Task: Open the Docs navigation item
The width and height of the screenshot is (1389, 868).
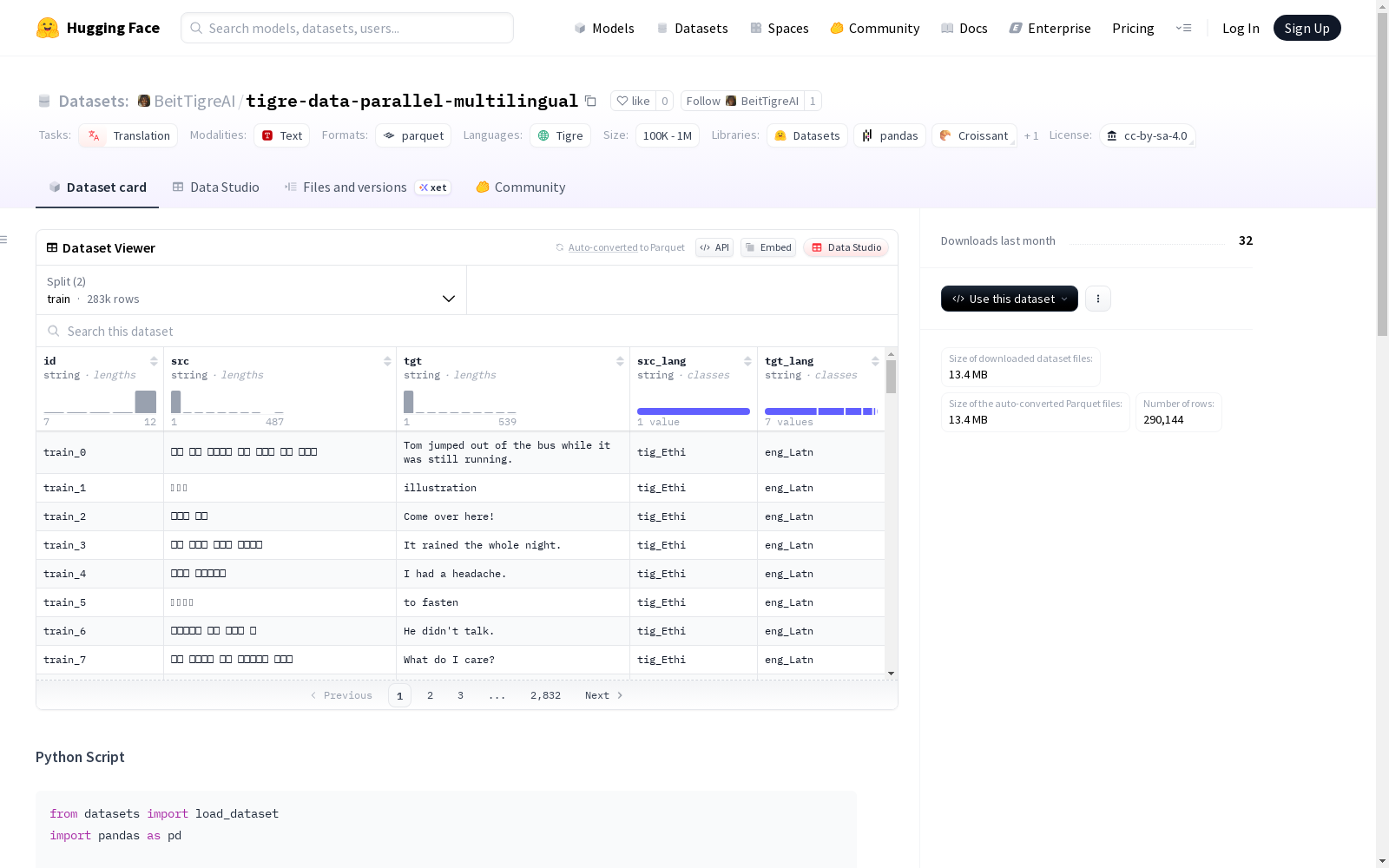Action: click(964, 28)
